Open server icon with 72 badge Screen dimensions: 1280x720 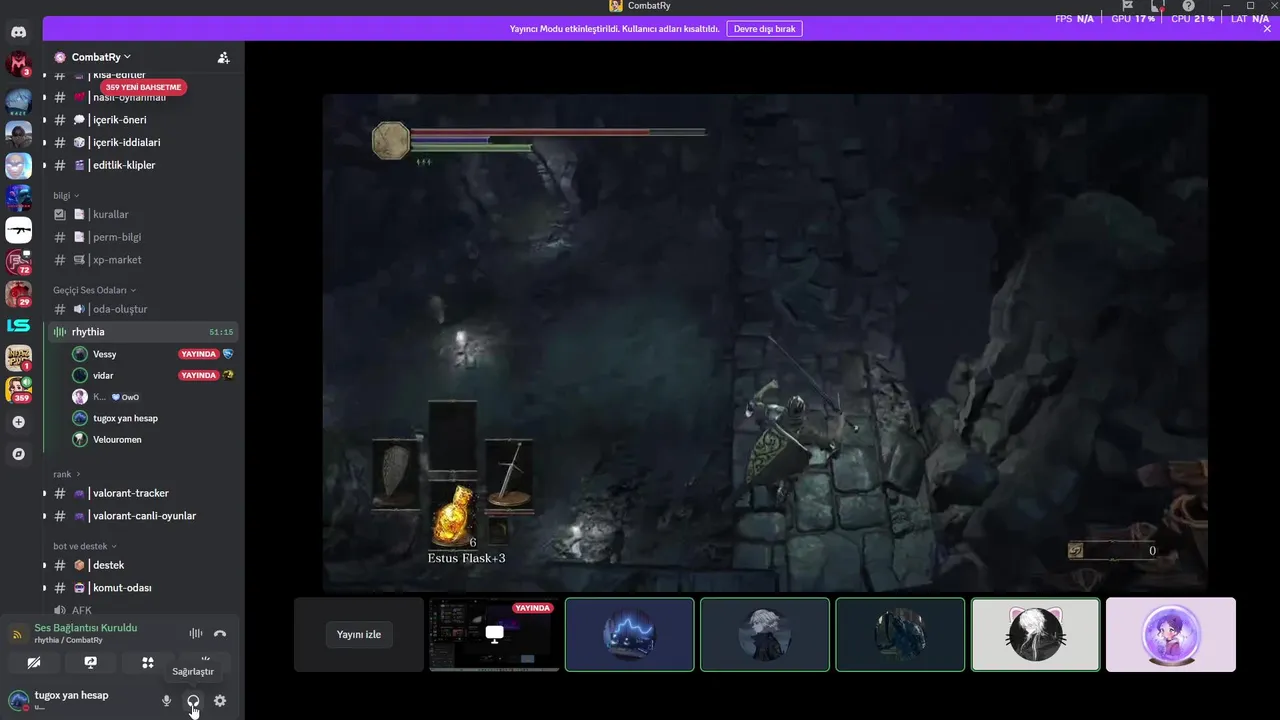point(18,262)
